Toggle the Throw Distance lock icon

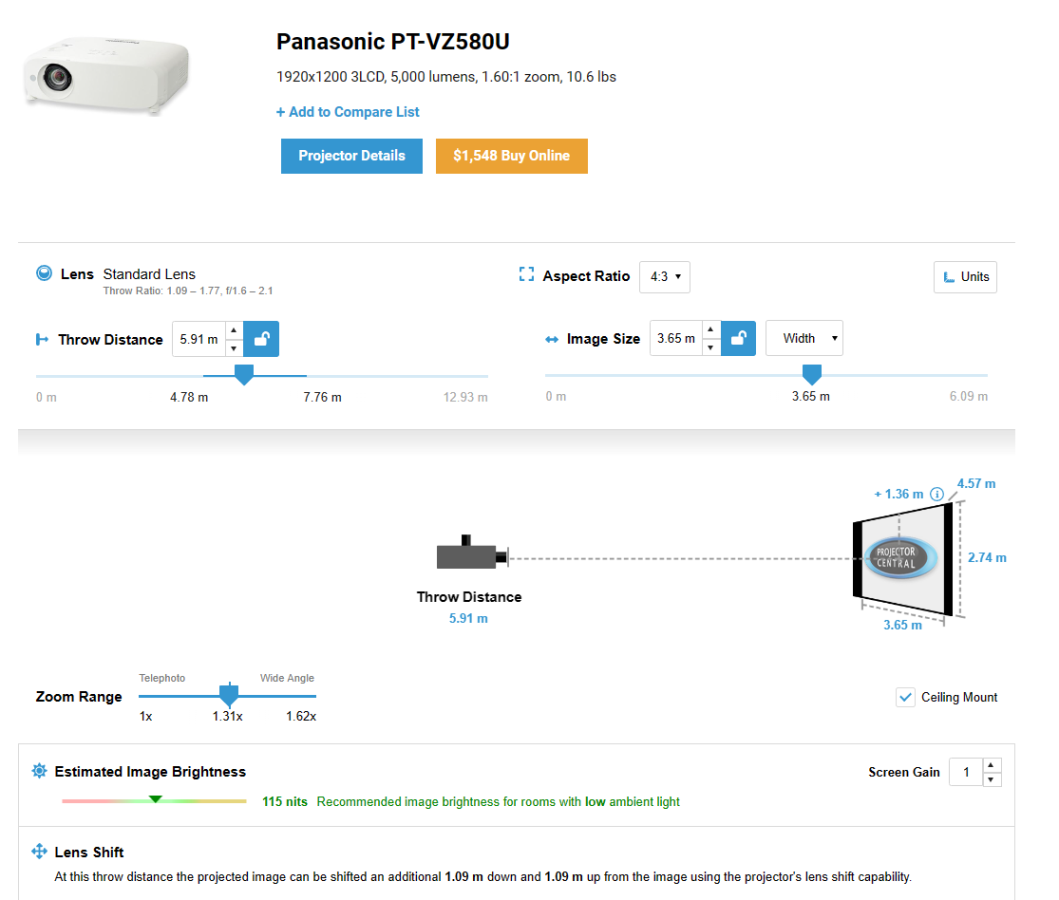click(x=261, y=339)
